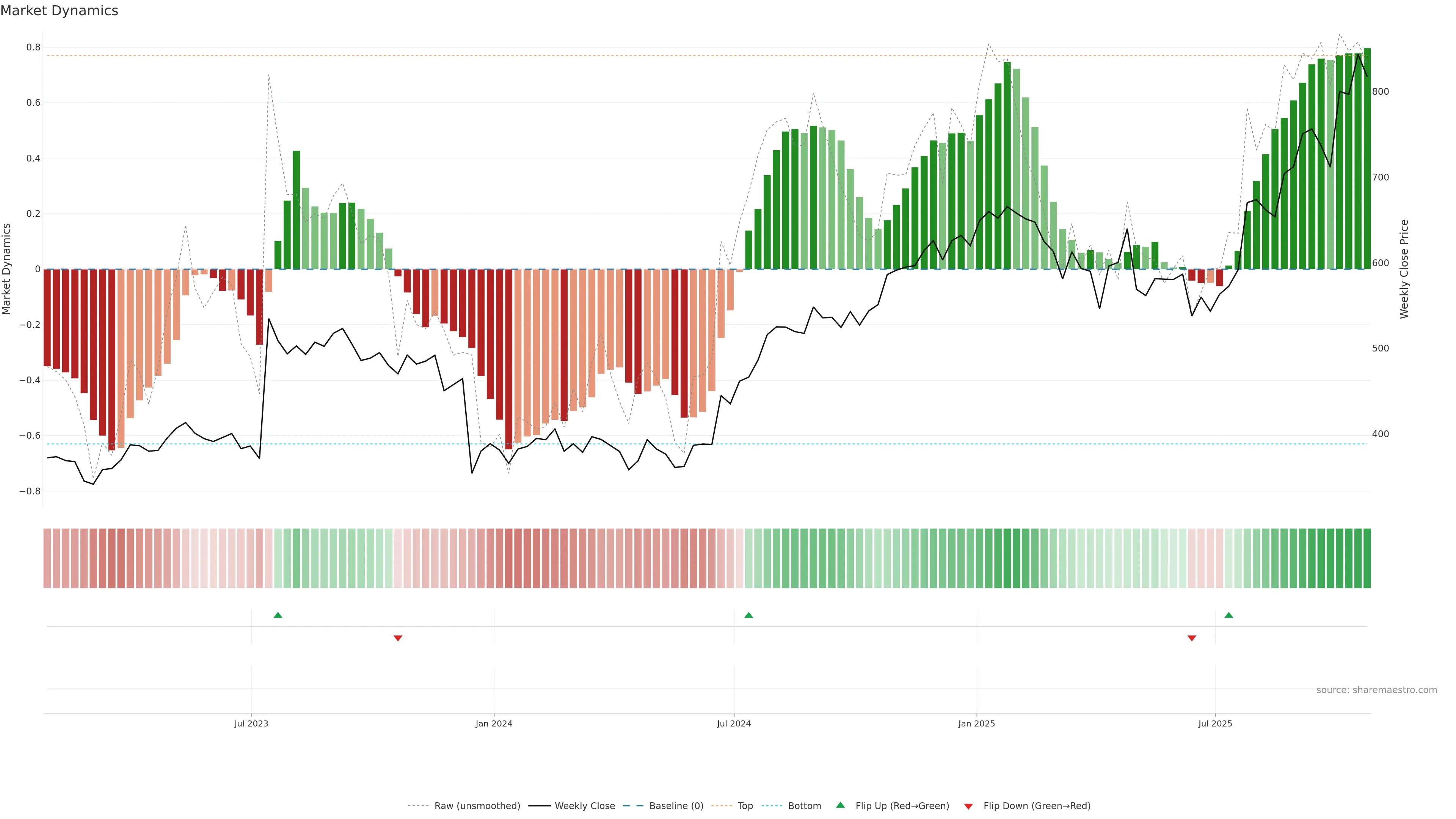Click the source: sharemaestro.com text
The image size is (1456, 819).
1376,690
